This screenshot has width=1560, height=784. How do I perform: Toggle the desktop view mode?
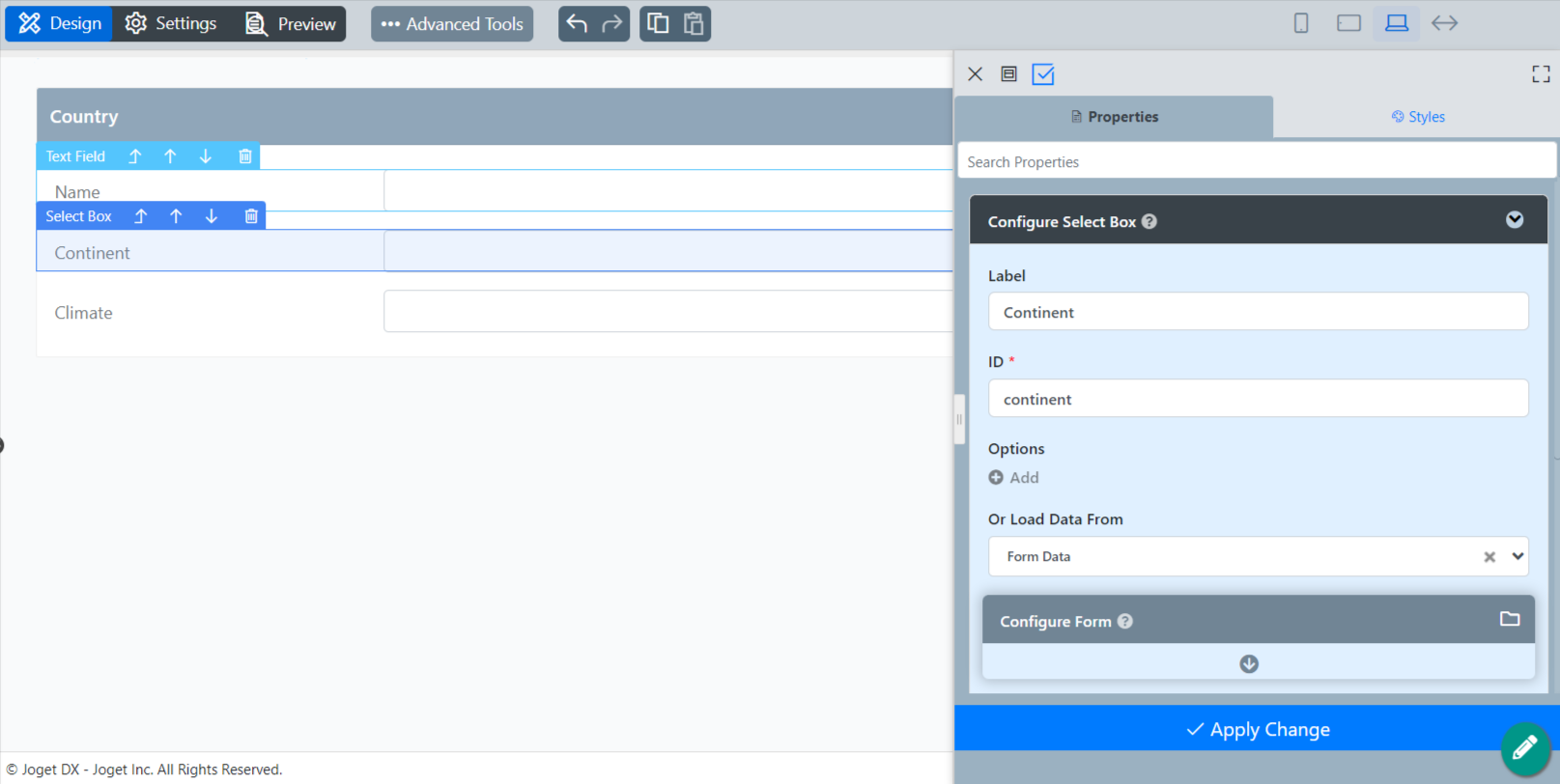1397,23
